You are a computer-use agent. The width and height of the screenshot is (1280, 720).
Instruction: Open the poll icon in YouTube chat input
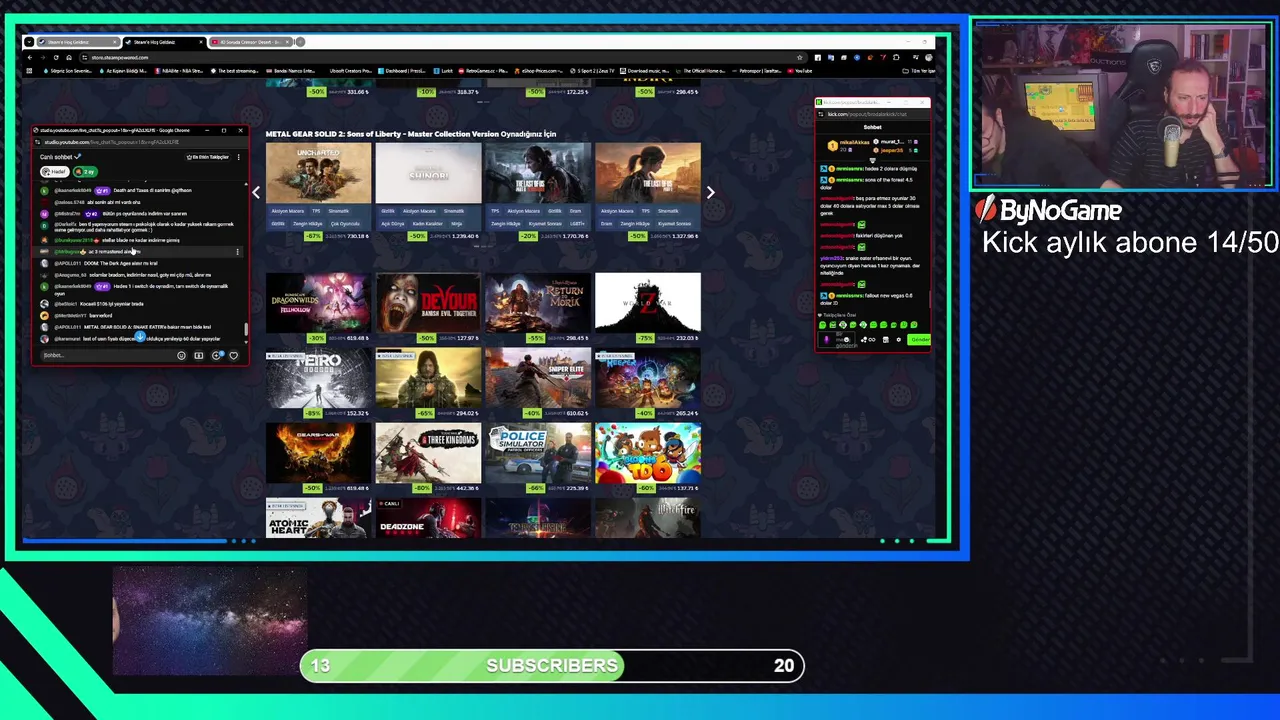(198, 356)
